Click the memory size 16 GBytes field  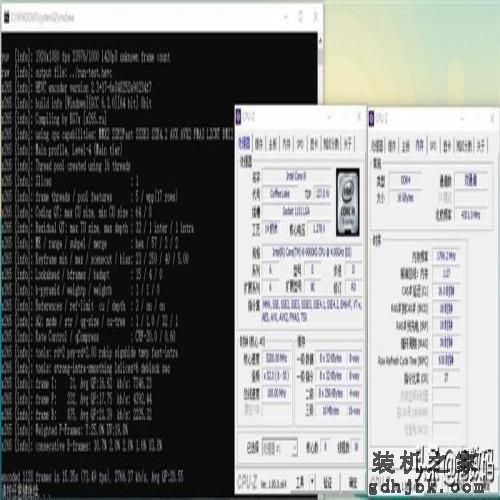coord(405,198)
